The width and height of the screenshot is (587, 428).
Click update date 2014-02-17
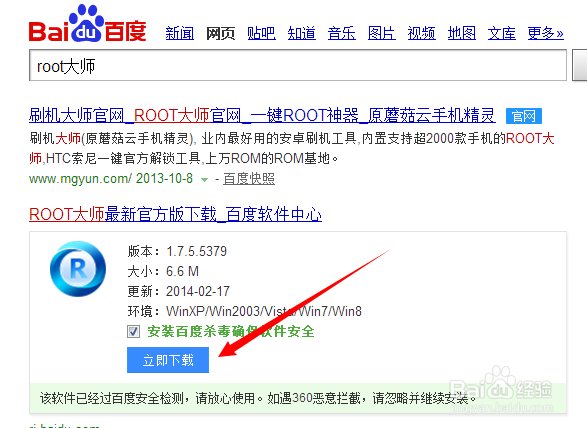point(198,291)
